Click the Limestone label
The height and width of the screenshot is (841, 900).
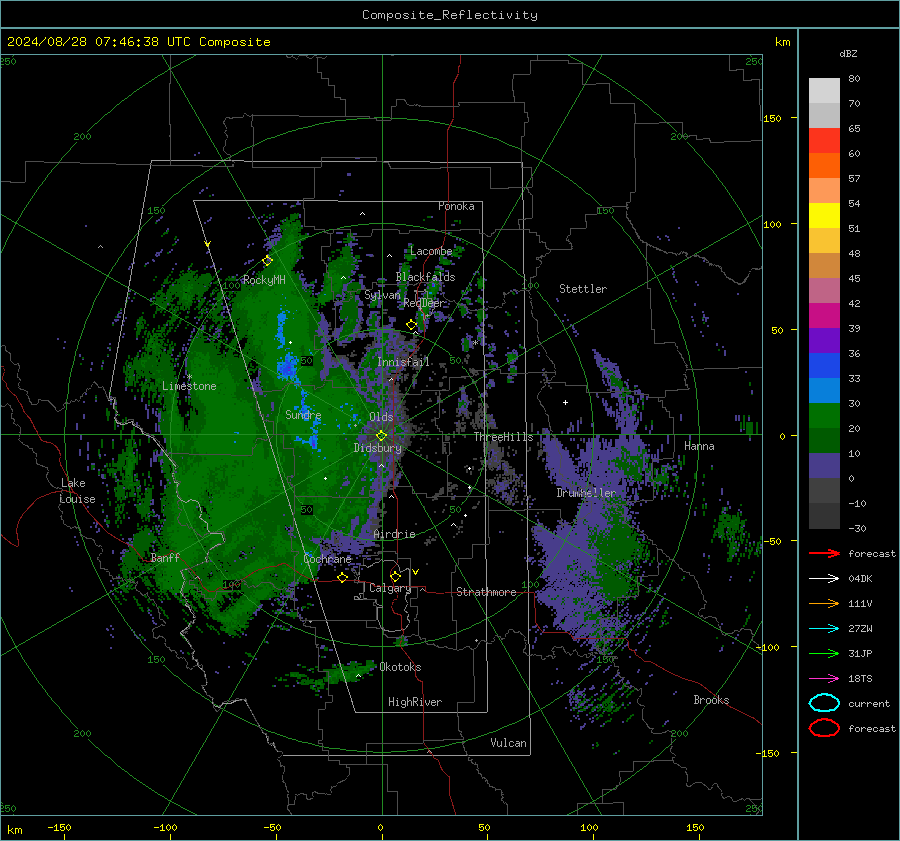tap(189, 386)
